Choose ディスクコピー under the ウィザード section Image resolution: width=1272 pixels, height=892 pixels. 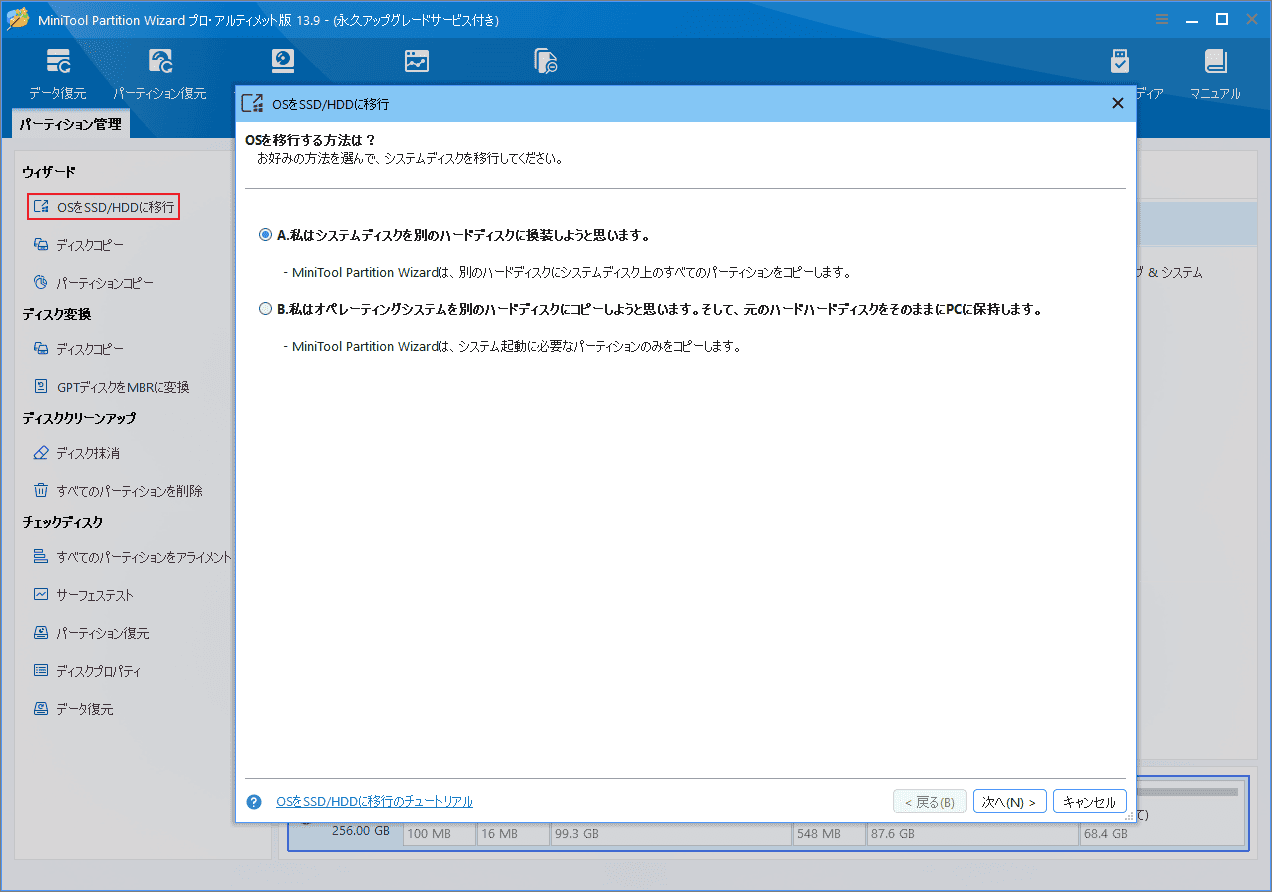tap(79, 245)
